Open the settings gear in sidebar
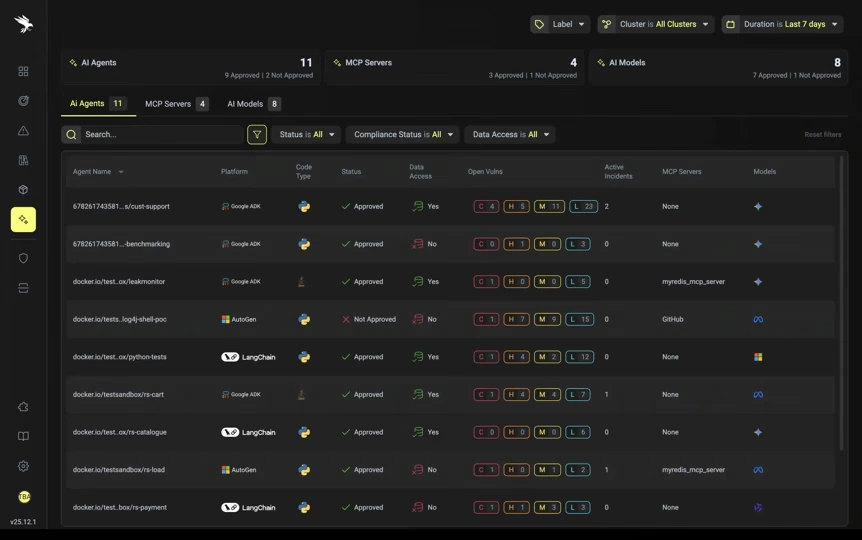Screen dimensions: 862x540 click(23, 466)
